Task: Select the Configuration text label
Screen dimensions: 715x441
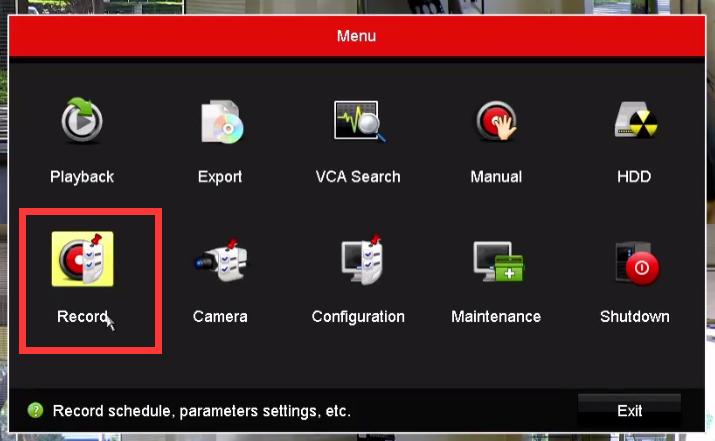Action: tap(358, 316)
